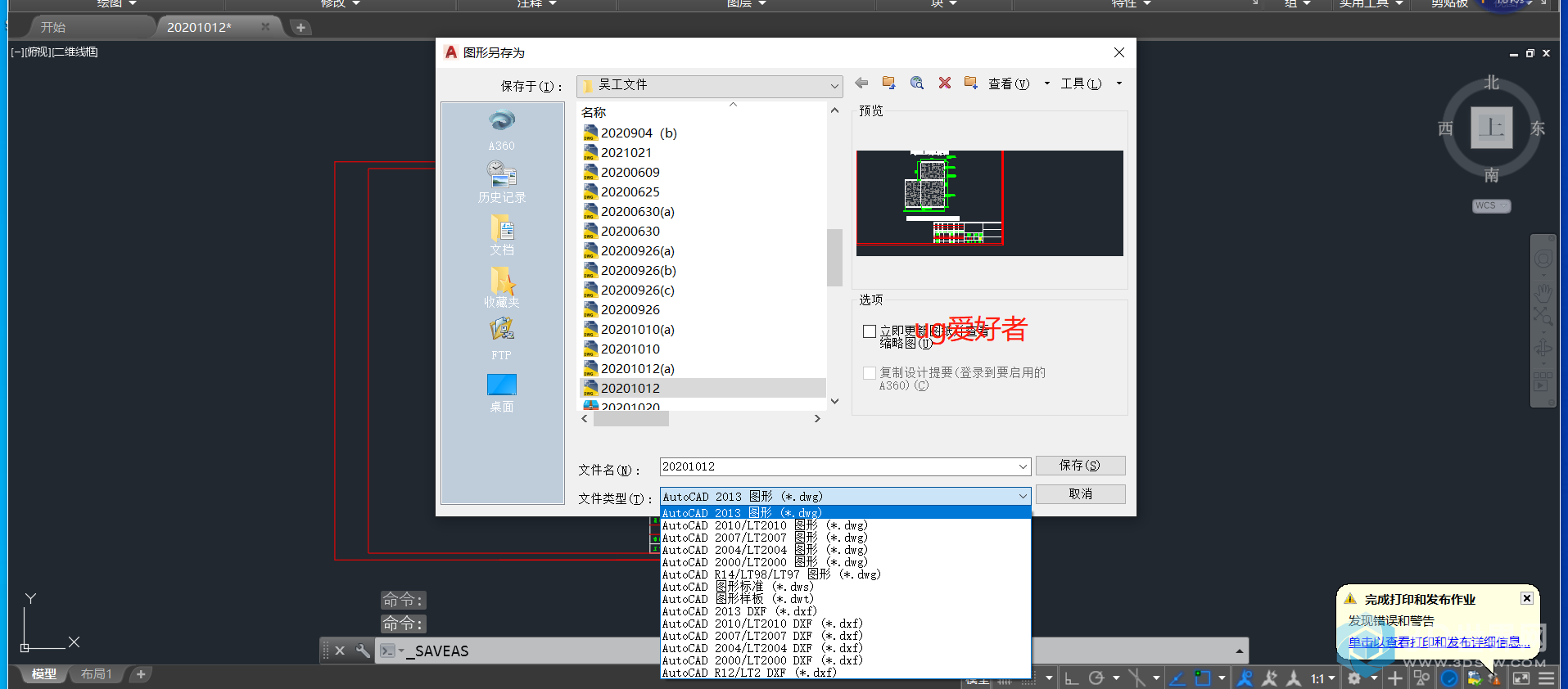
Task: Toggle polar tracking in status bar
Action: pos(1096,678)
